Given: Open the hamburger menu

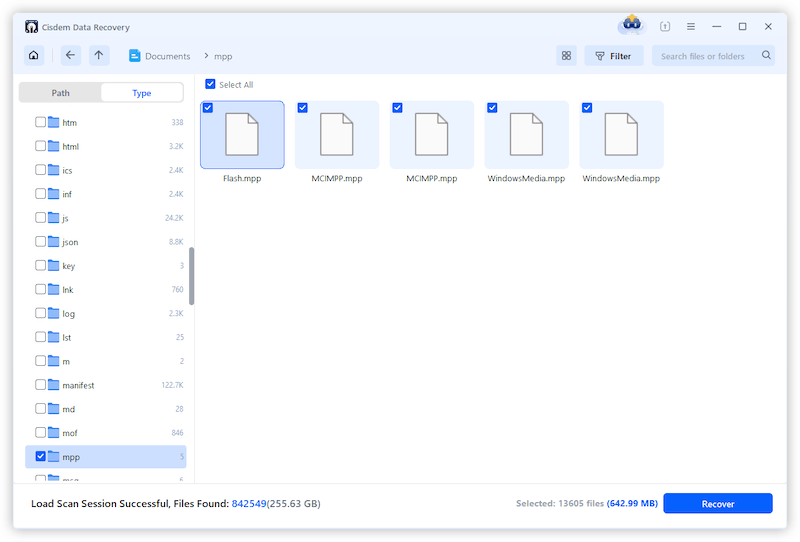Looking at the screenshot, I should pyautogui.click(x=691, y=27).
